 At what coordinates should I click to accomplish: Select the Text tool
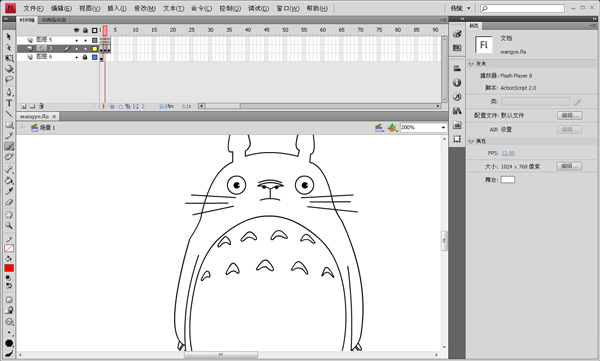tap(9, 103)
